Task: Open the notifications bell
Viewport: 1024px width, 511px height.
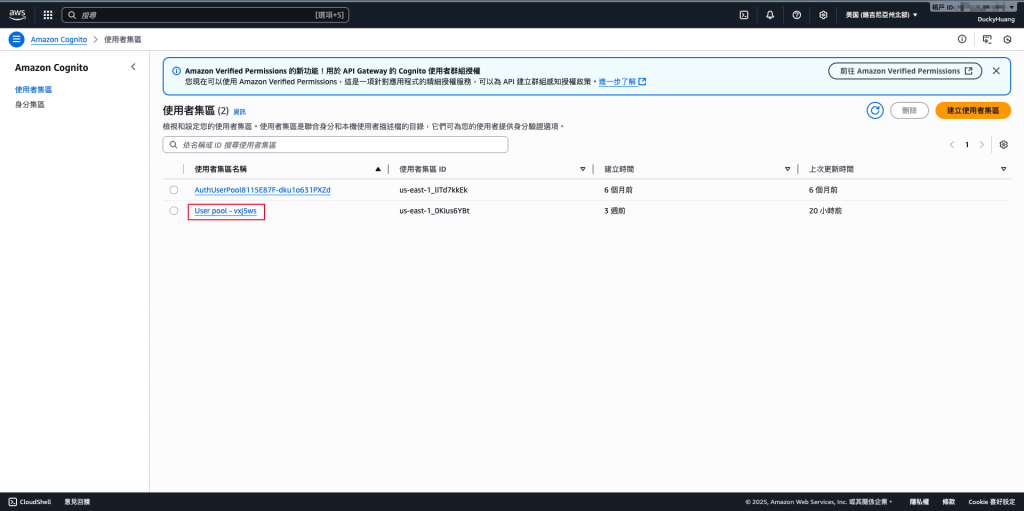Action: (770, 14)
